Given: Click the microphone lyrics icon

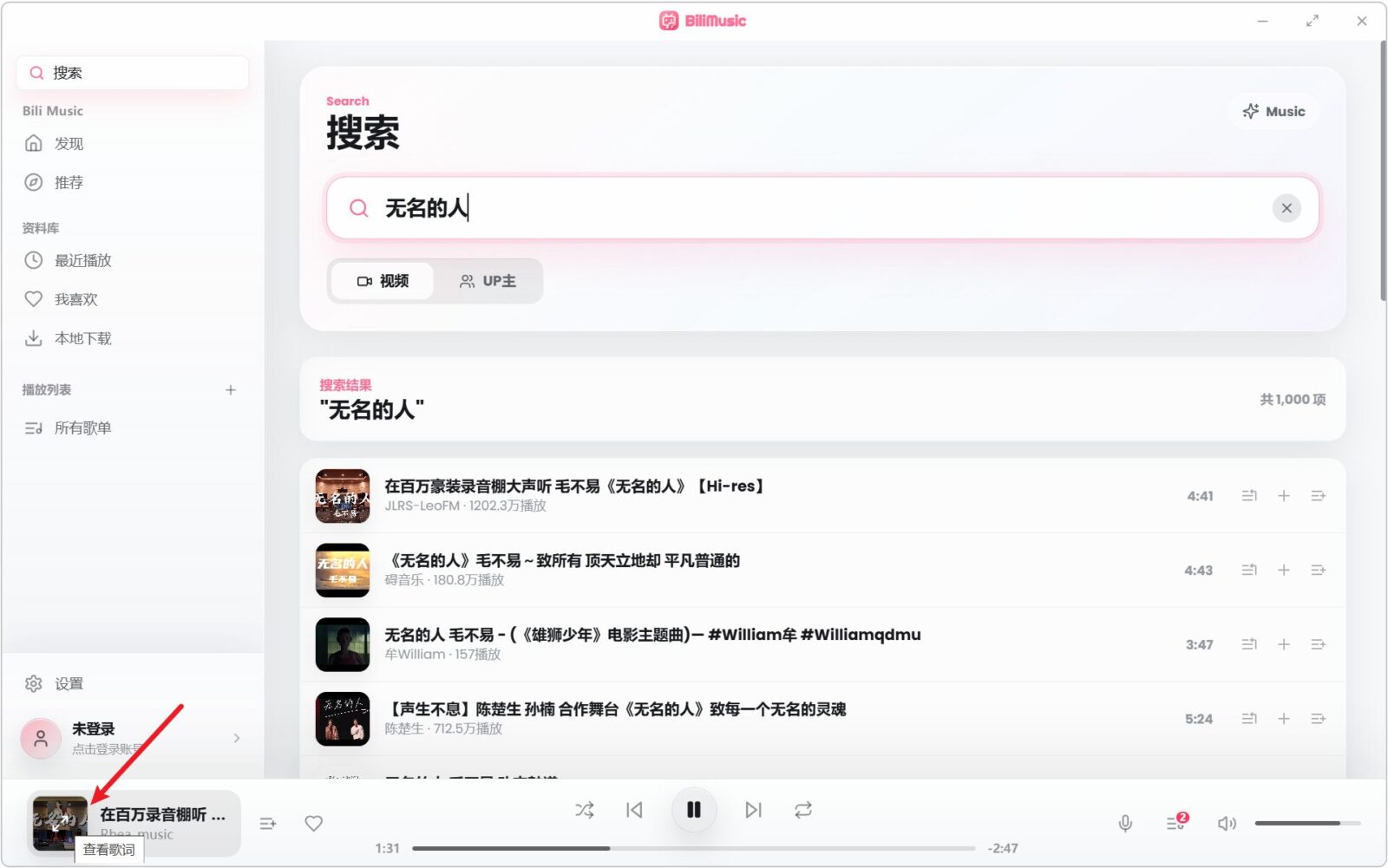Looking at the screenshot, I should pos(1125,824).
